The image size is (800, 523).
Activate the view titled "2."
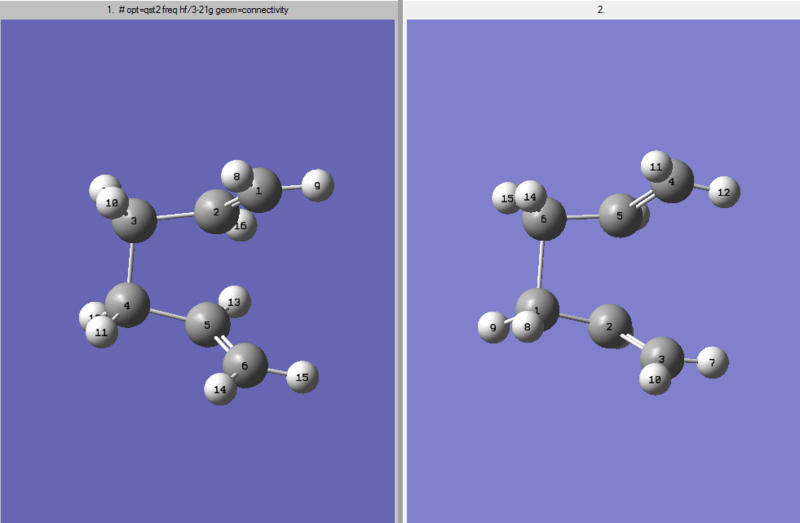click(602, 10)
